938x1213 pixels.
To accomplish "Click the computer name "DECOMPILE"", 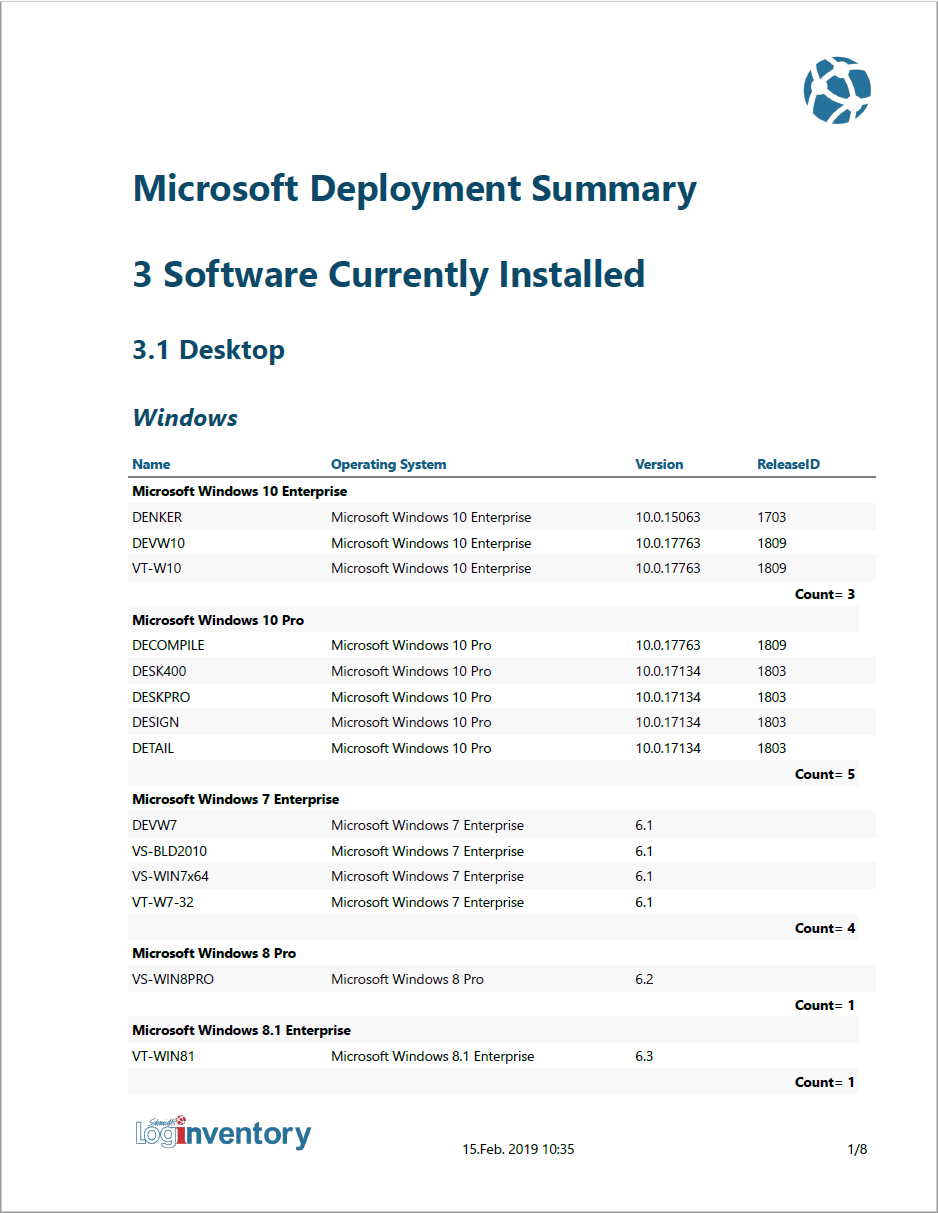I will (168, 645).
